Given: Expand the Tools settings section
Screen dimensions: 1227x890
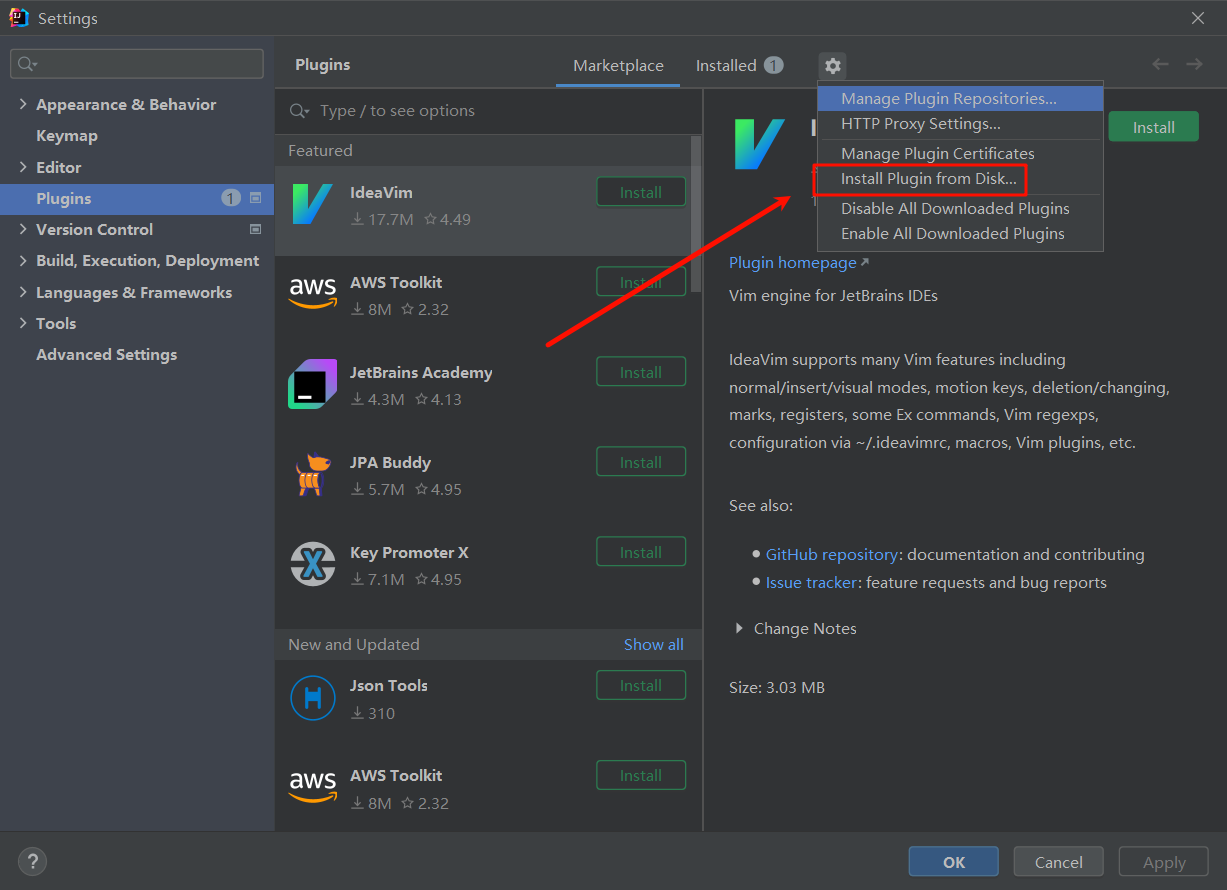Looking at the screenshot, I should (x=23, y=323).
